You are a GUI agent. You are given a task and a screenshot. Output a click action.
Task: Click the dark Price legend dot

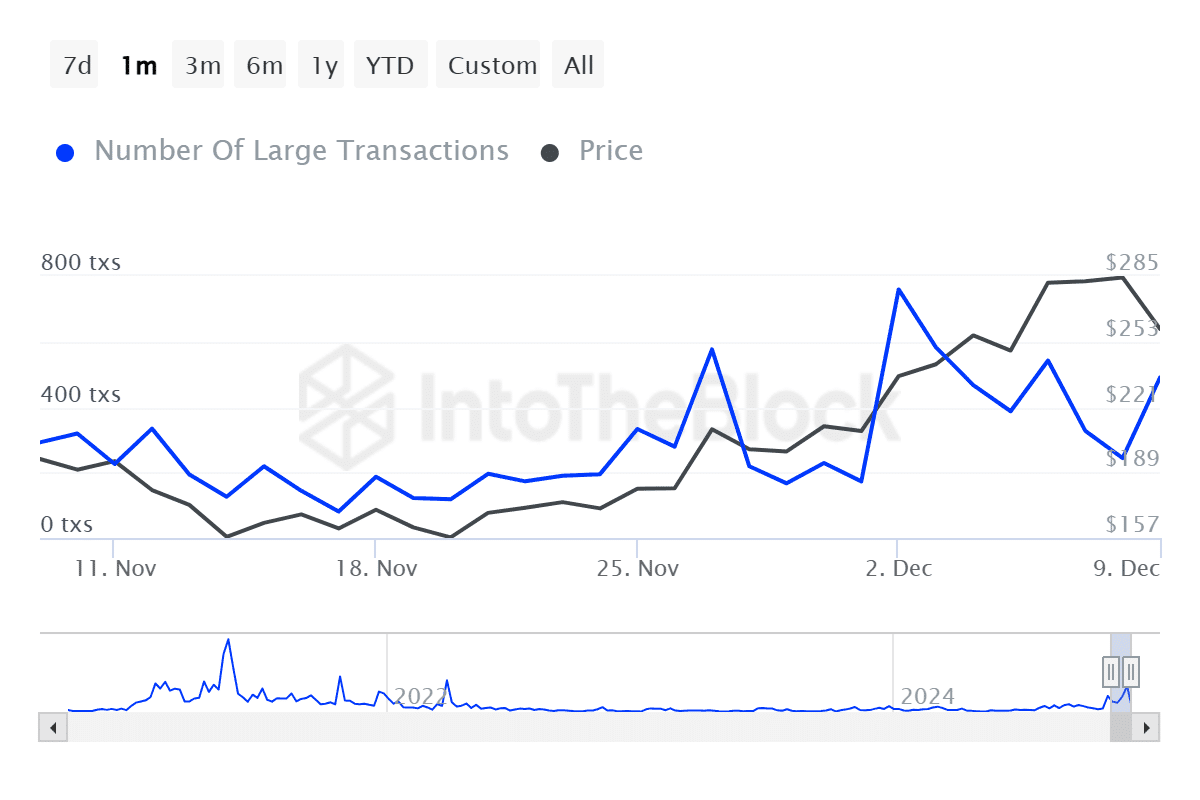click(550, 152)
